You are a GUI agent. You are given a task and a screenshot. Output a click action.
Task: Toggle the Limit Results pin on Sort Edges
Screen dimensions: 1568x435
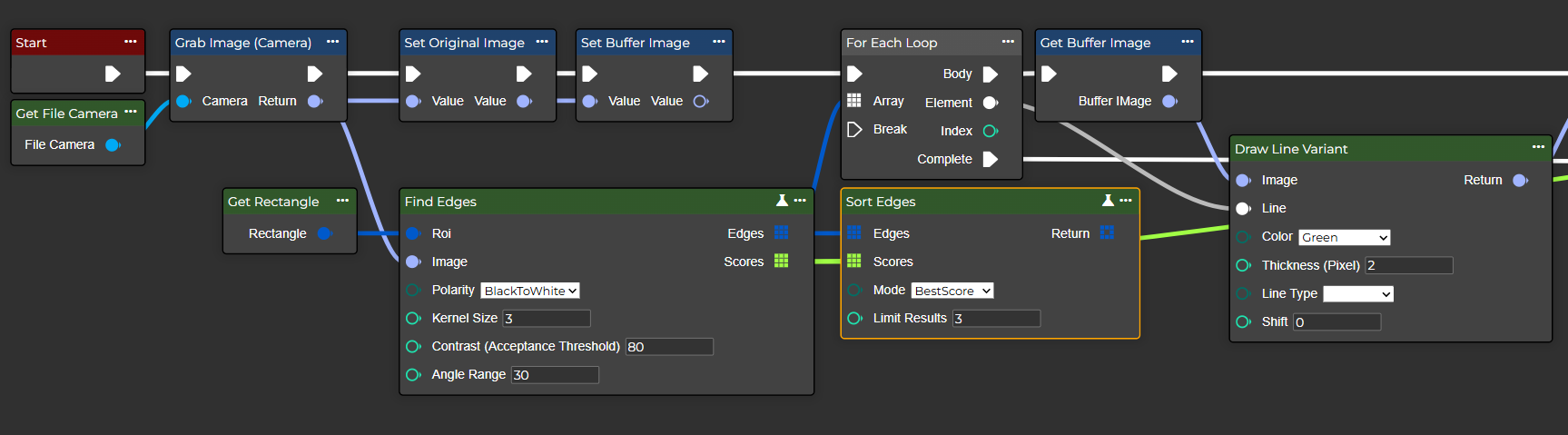[x=854, y=318]
